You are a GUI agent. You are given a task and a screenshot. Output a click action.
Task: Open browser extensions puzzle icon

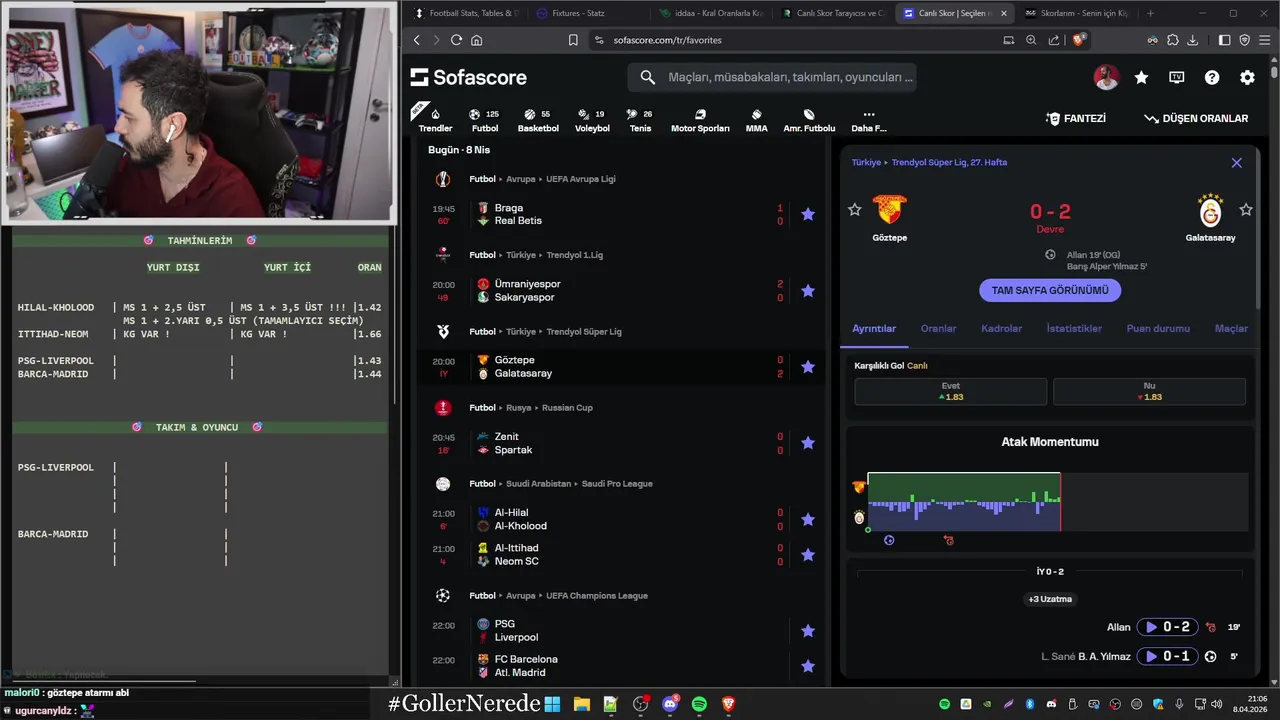pos(1172,40)
